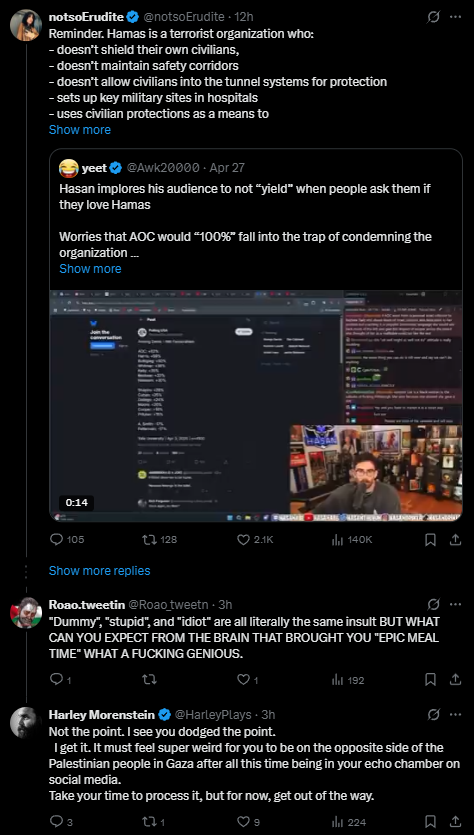Viewport: 474px width, 835px height.
Task: Open more options menu on notsoErudite's post
Action: 455,17
